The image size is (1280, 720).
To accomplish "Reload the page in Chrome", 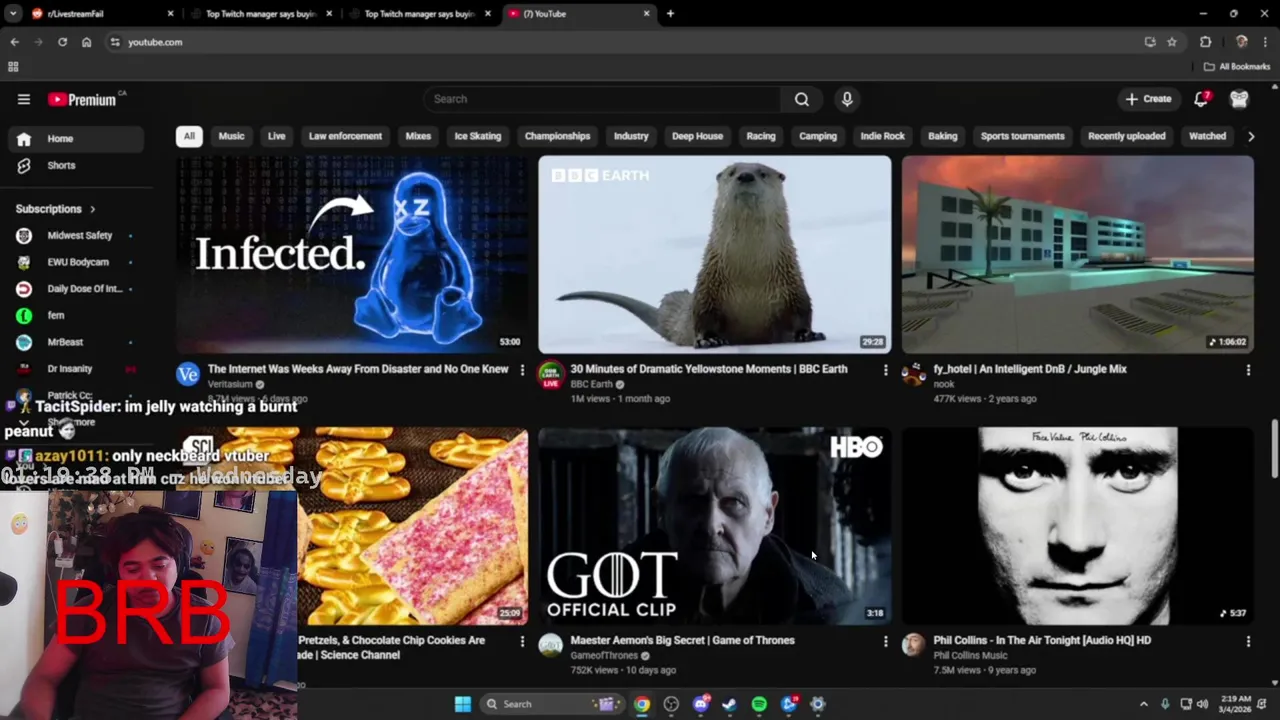I will [x=62, y=42].
